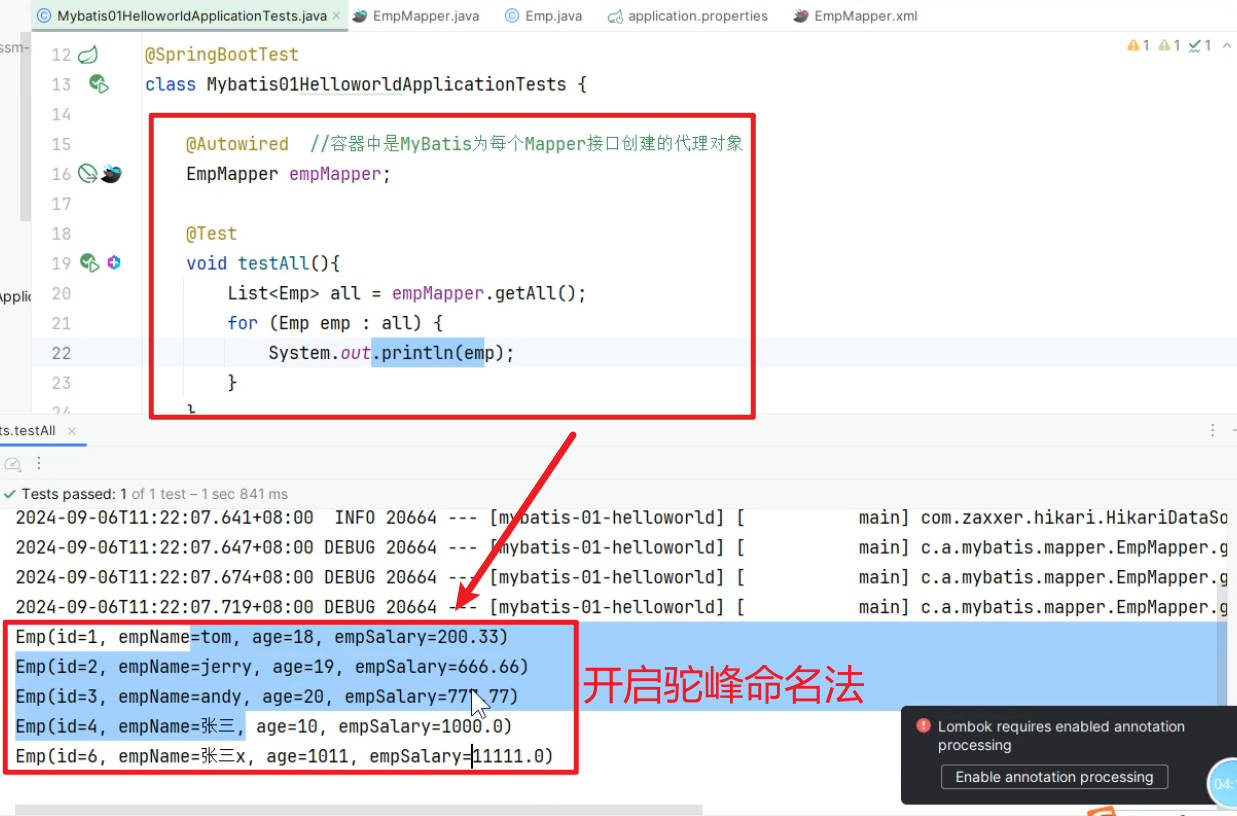
Task: Click the console horizontal scrollbar
Action: point(358,809)
